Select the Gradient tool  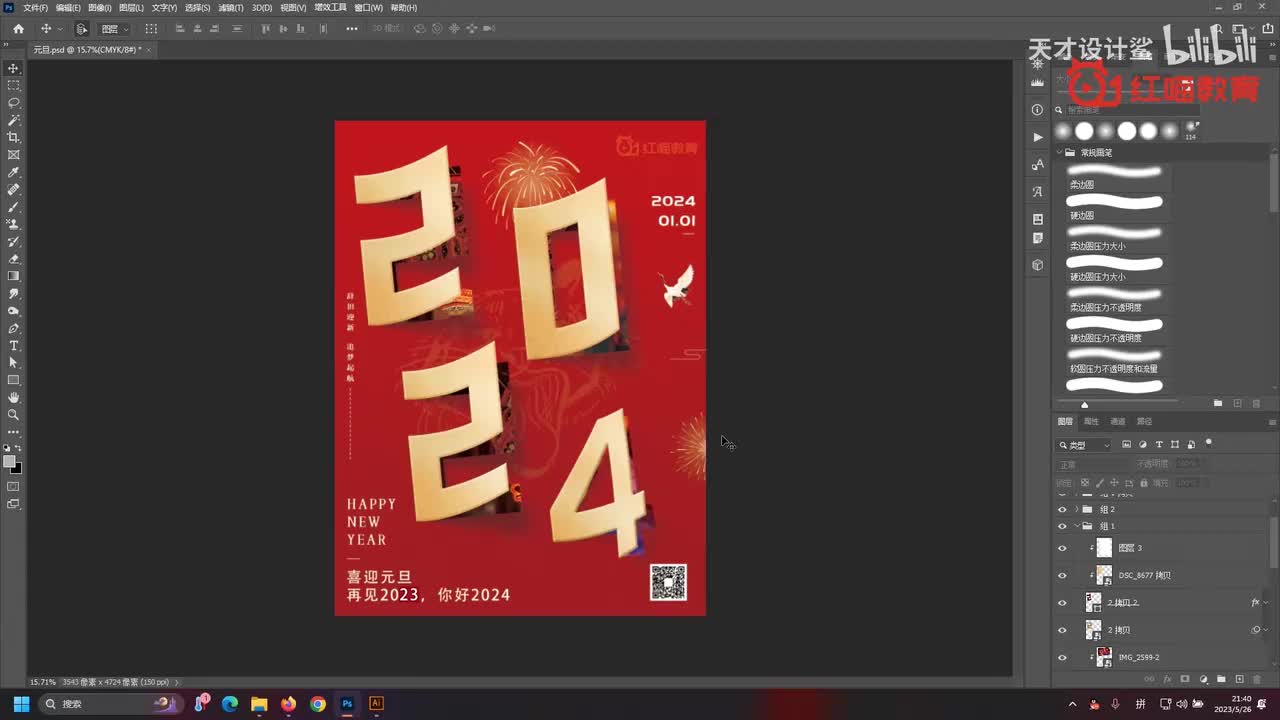[14, 276]
